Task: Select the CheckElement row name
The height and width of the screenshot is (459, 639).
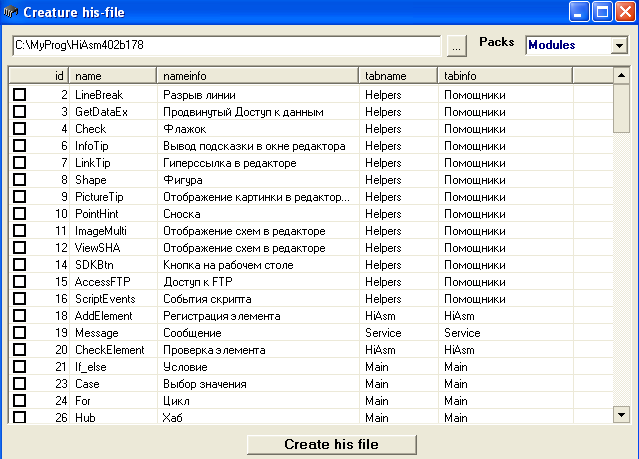Action: coord(109,350)
